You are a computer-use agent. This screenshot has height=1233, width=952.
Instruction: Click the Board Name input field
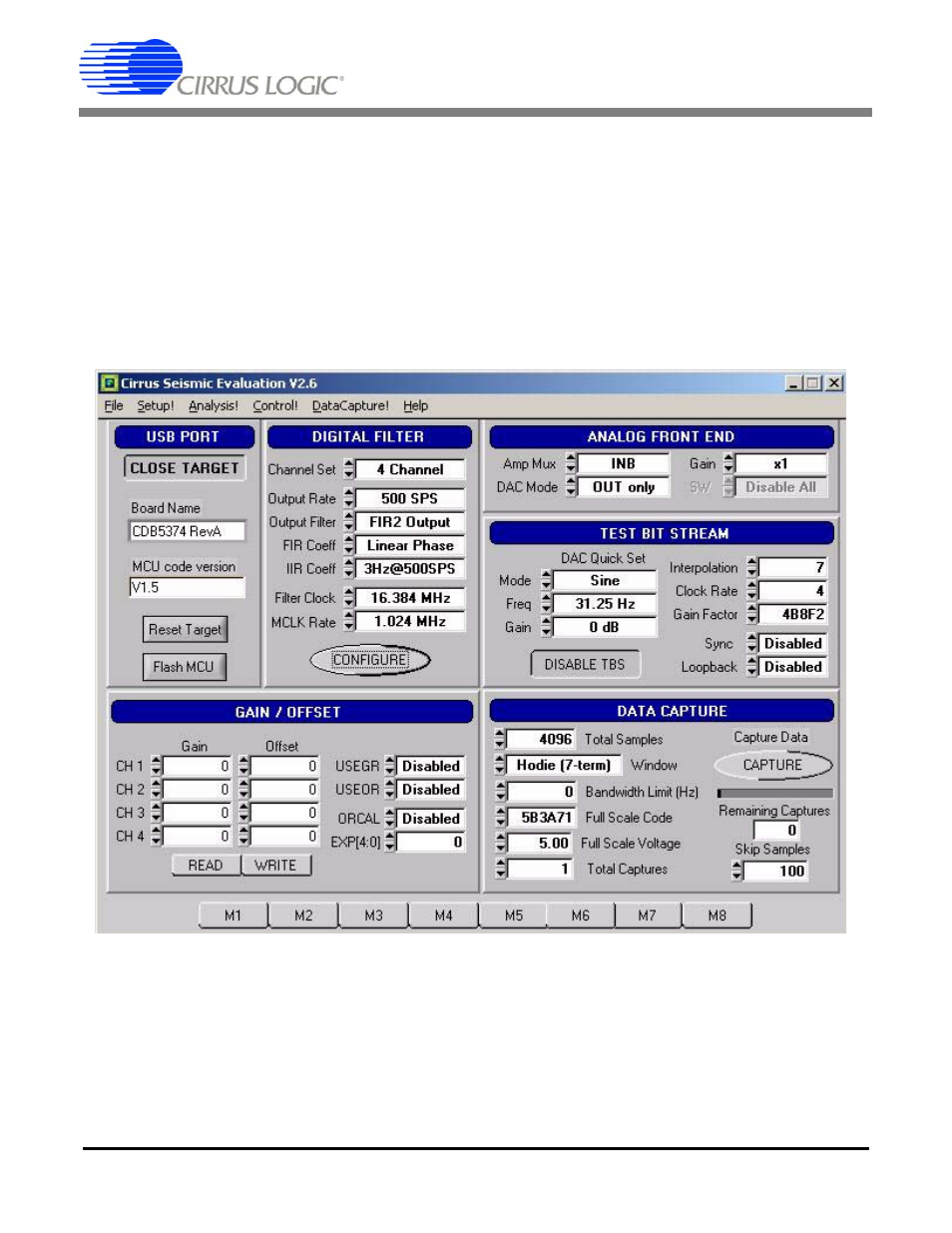point(187,532)
